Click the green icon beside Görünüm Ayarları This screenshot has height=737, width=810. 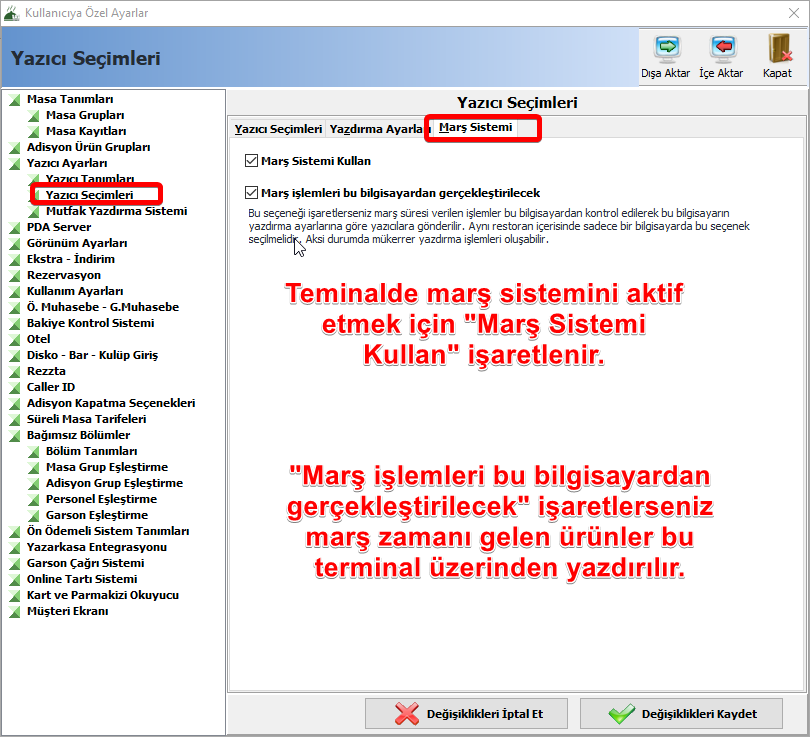pyautogui.click(x=15, y=244)
